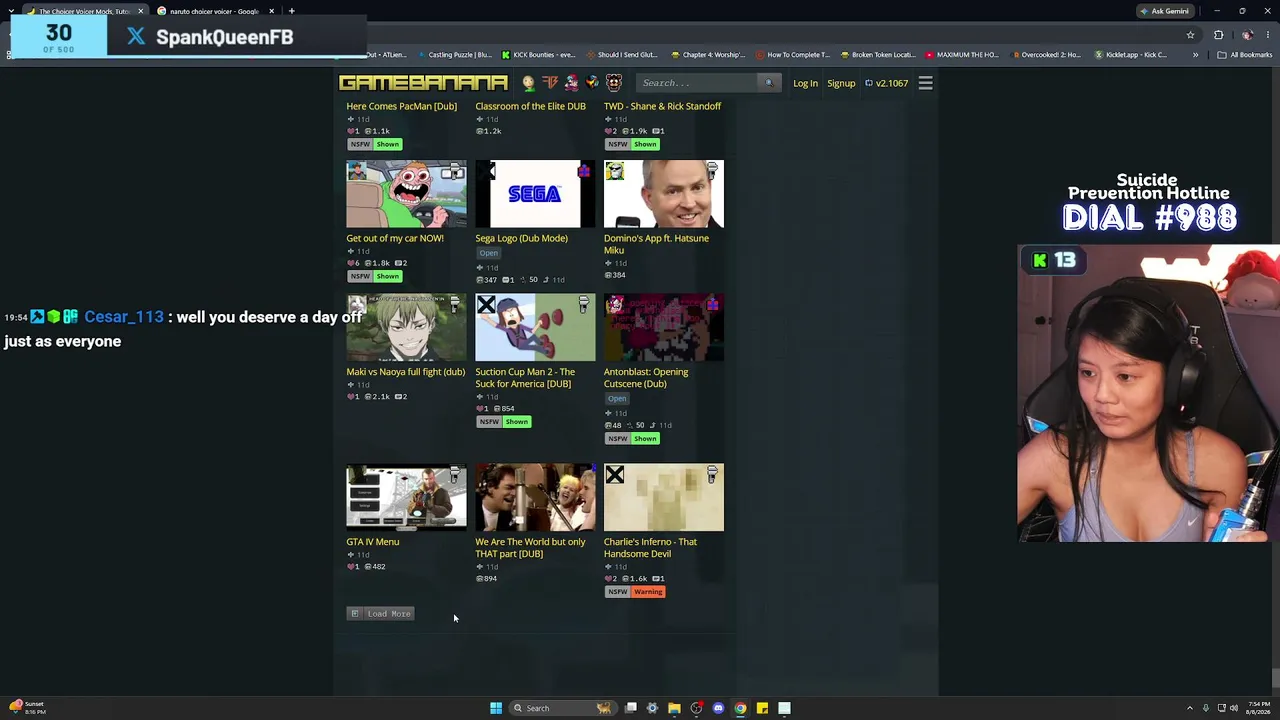Open Chrome from the taskbar
Screen dimensions: 1280x720
click(x=740, y=708)
